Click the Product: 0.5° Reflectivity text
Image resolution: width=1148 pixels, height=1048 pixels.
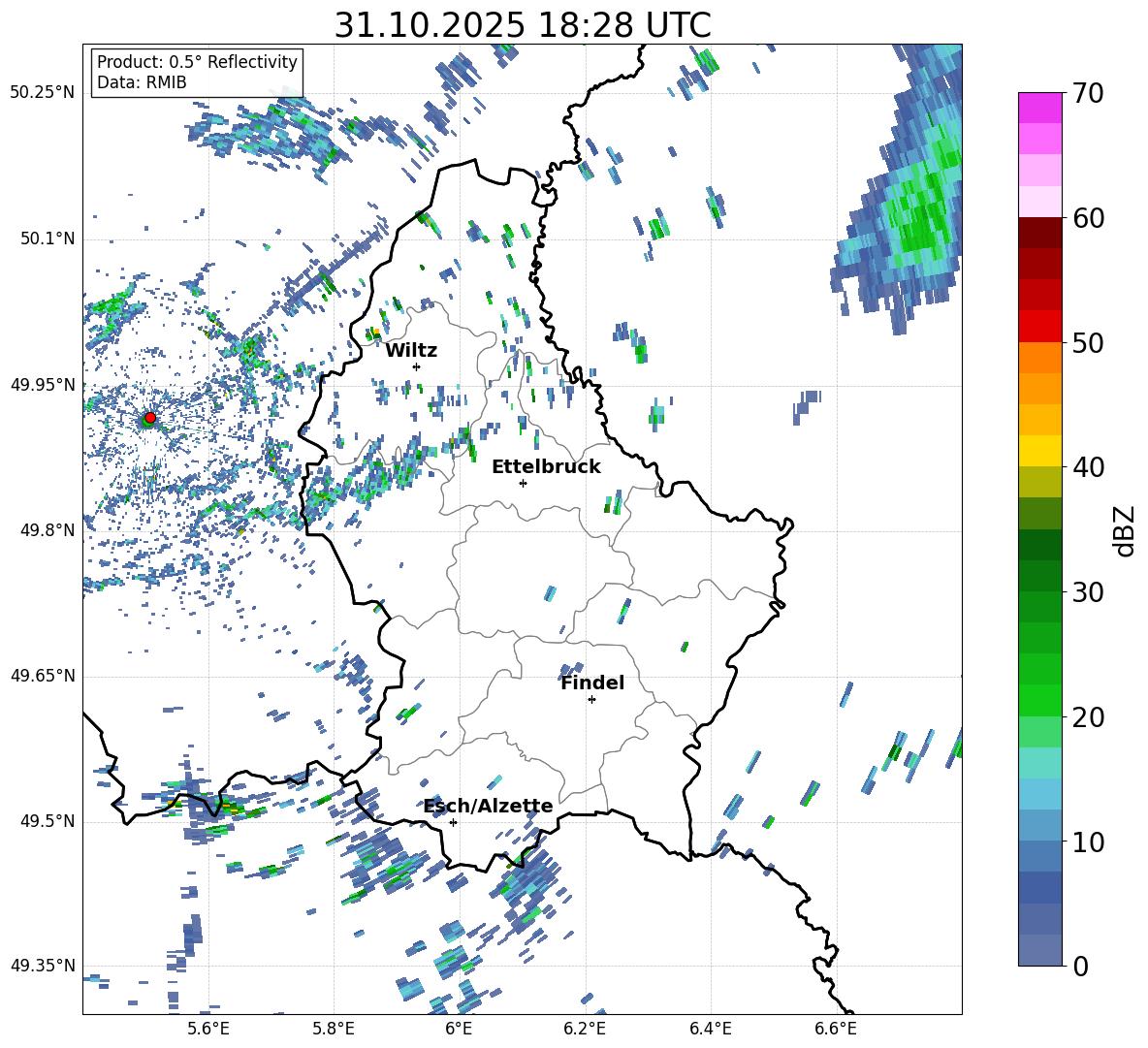[x=197, y=61]
